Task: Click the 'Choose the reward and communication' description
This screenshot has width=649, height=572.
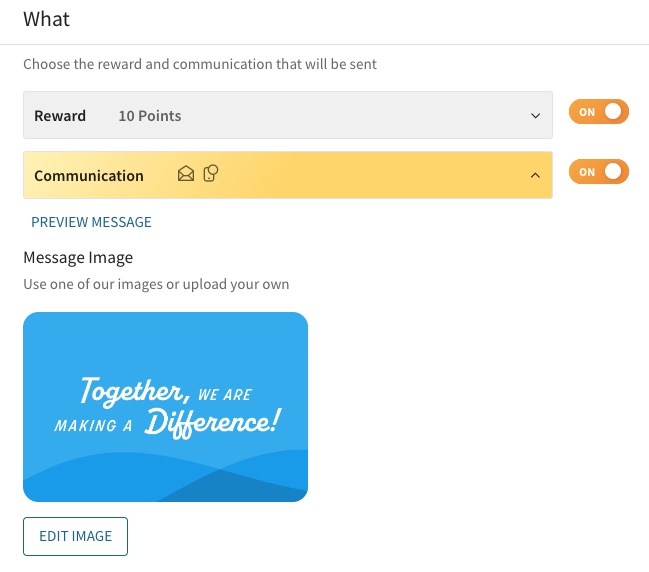Action: [x=200, y=64]
